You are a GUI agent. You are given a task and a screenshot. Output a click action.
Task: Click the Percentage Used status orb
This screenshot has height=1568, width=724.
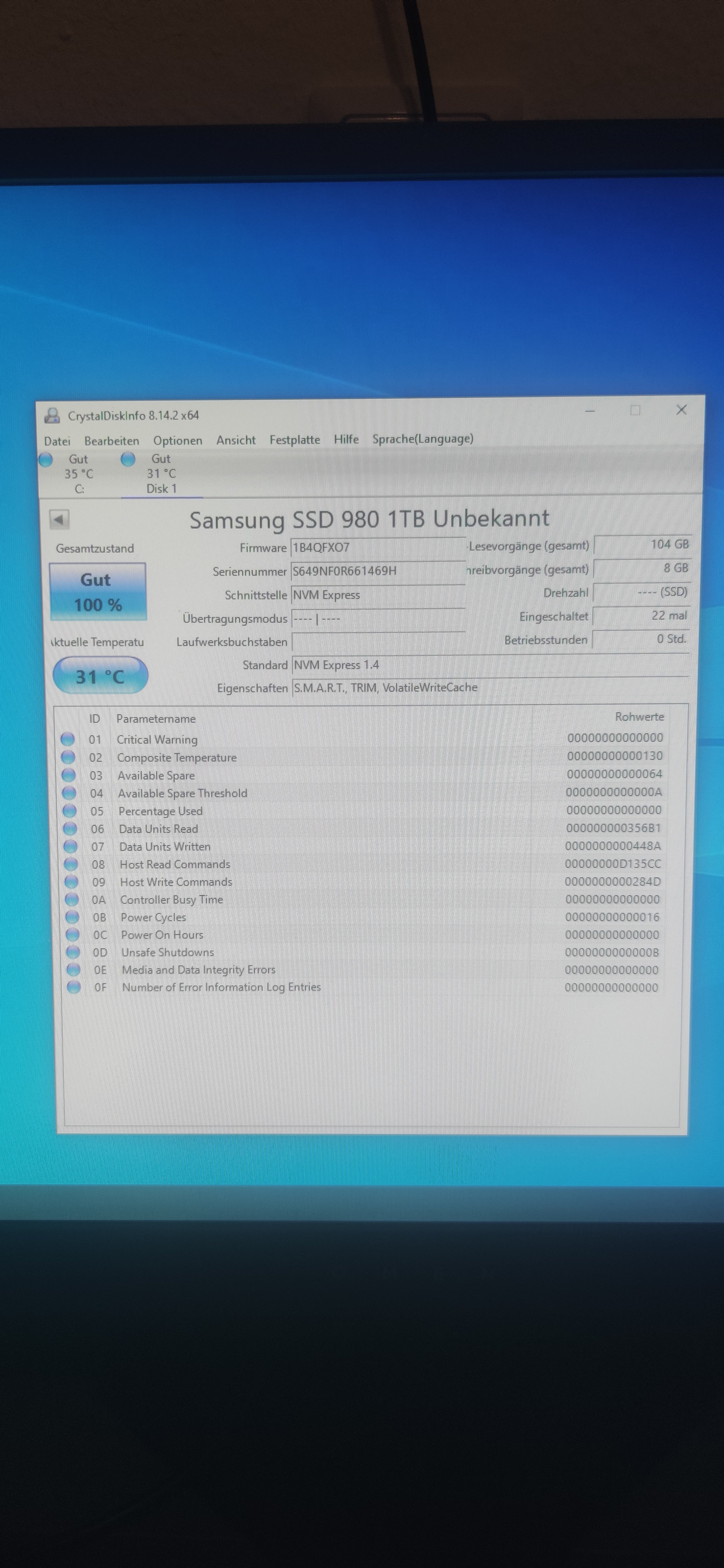click(x=70, y=811)
